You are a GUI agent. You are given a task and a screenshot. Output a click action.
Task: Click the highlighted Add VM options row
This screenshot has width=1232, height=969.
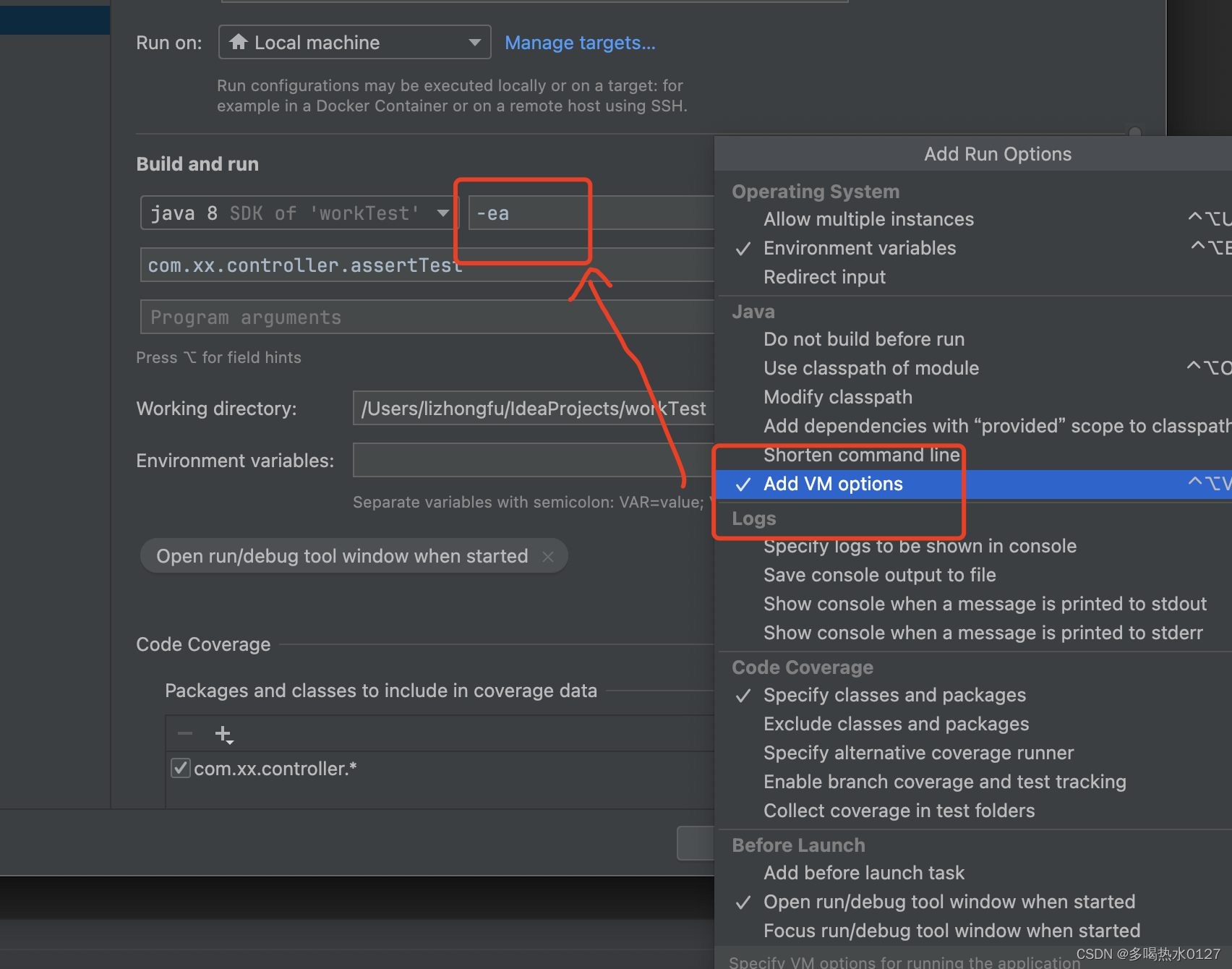(832, 484)
